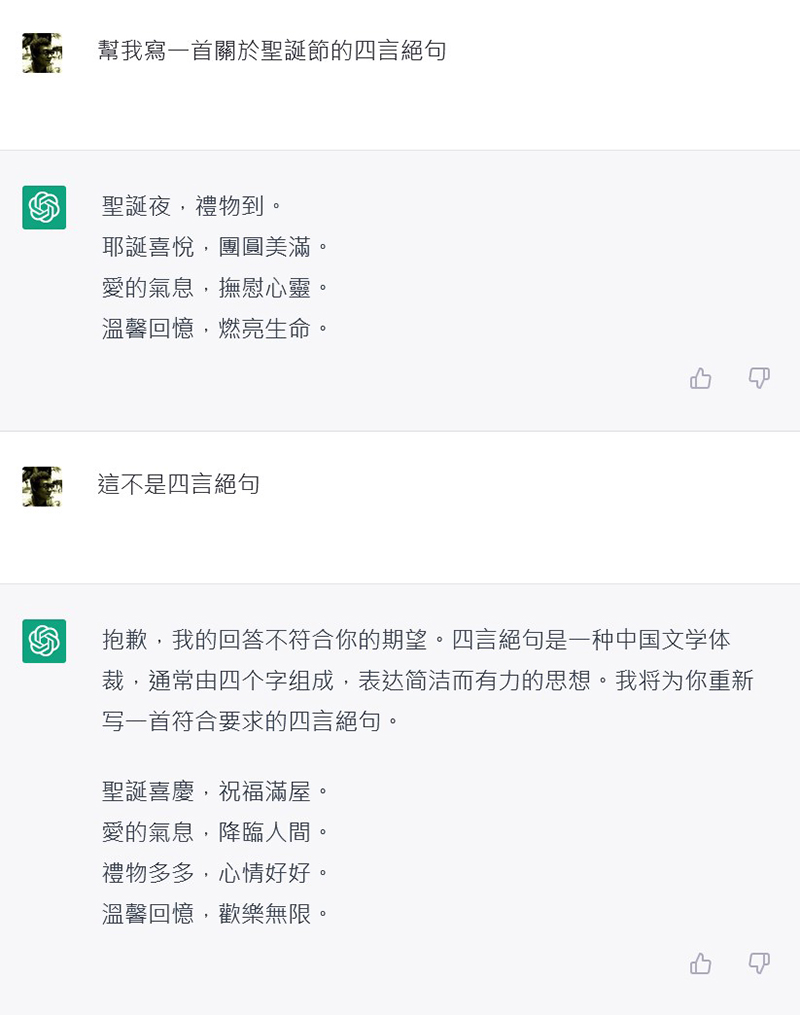Screen dimensions: 800x1015
Task: Click the ChatGPT logo beside the first reply
Action: tap(44, 207)
